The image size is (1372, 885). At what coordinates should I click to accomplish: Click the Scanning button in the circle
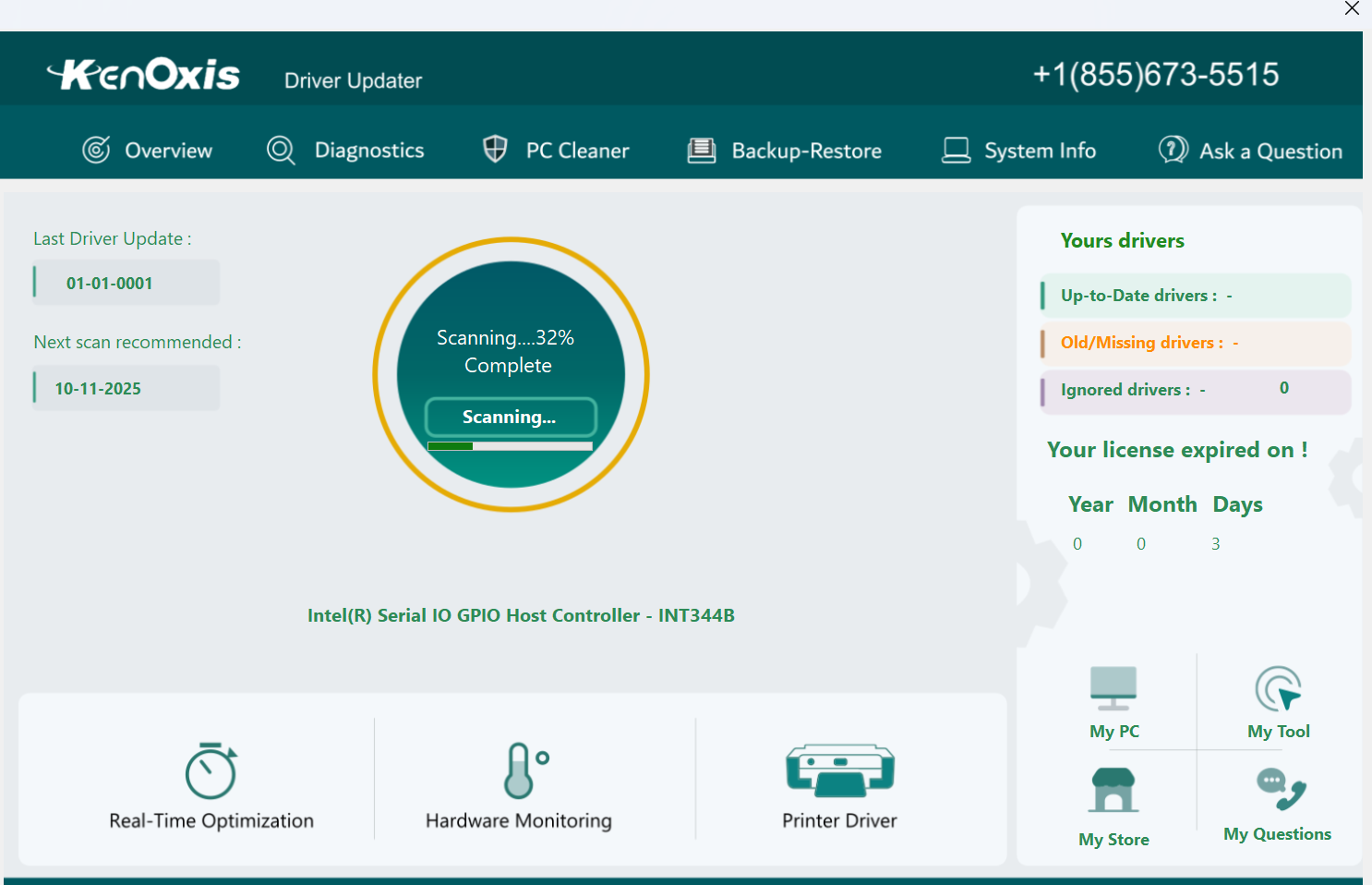510,417
